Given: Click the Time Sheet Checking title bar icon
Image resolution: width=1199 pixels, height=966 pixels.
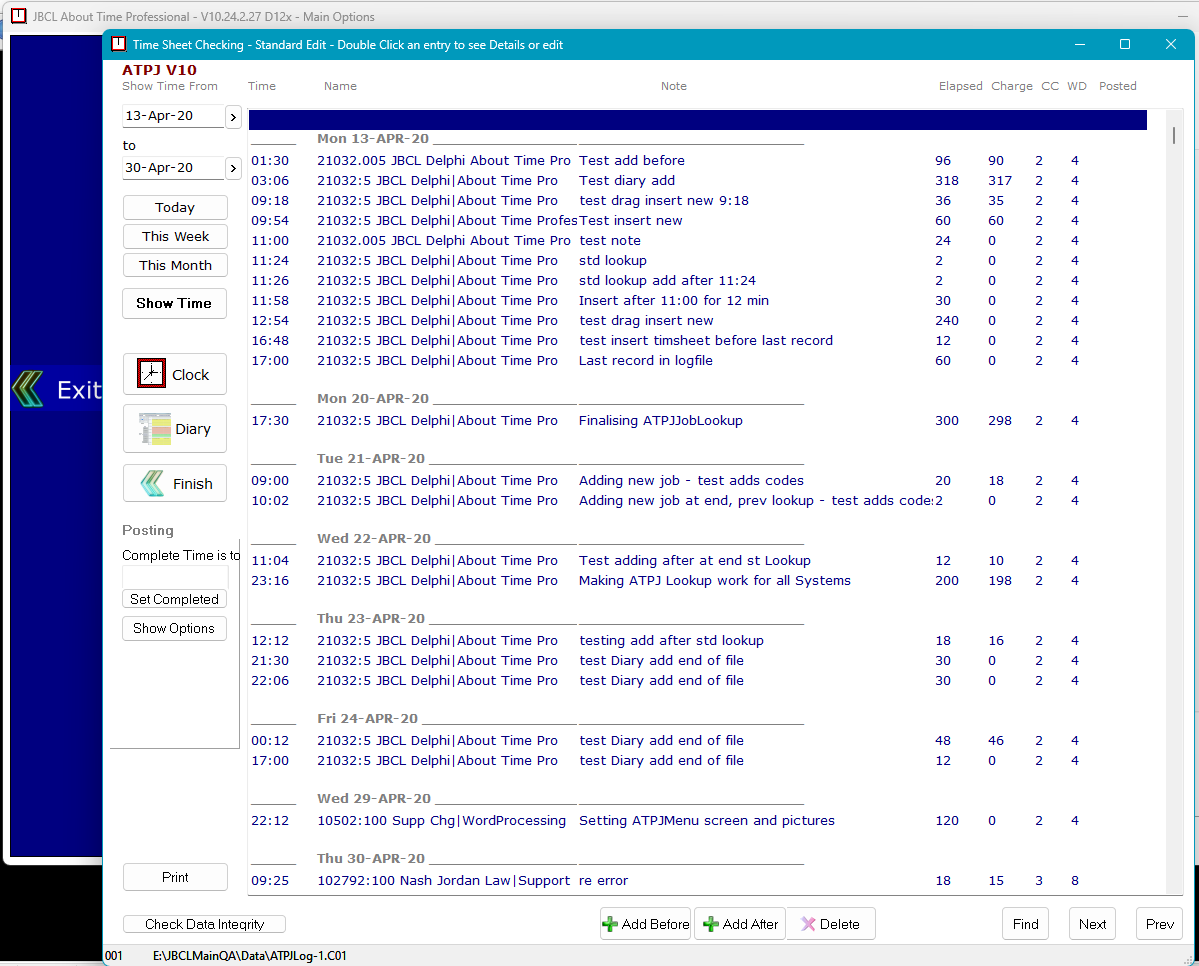Looking at the screenshot, I should (119, 44).
